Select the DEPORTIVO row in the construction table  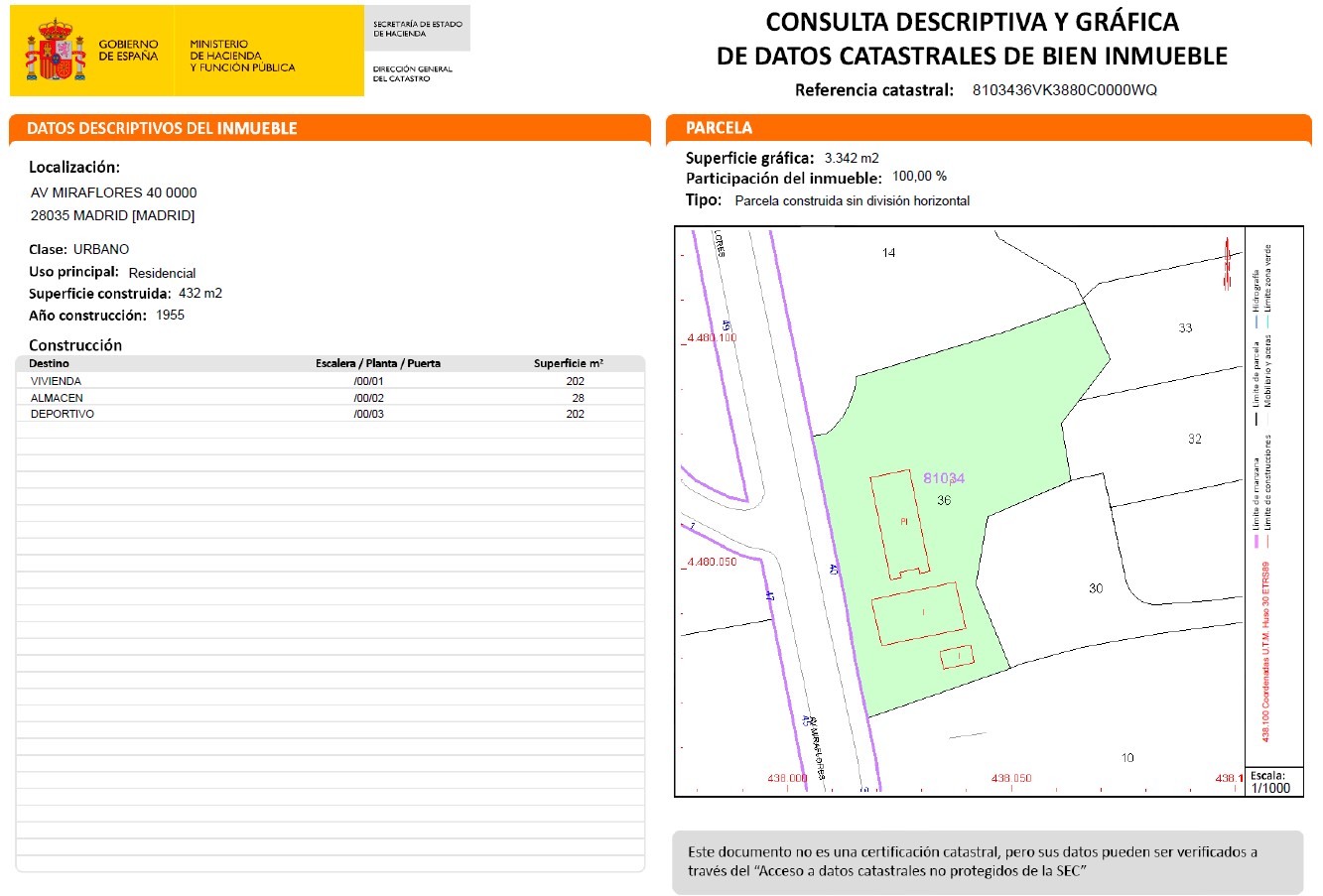click(x=331, y=414)
